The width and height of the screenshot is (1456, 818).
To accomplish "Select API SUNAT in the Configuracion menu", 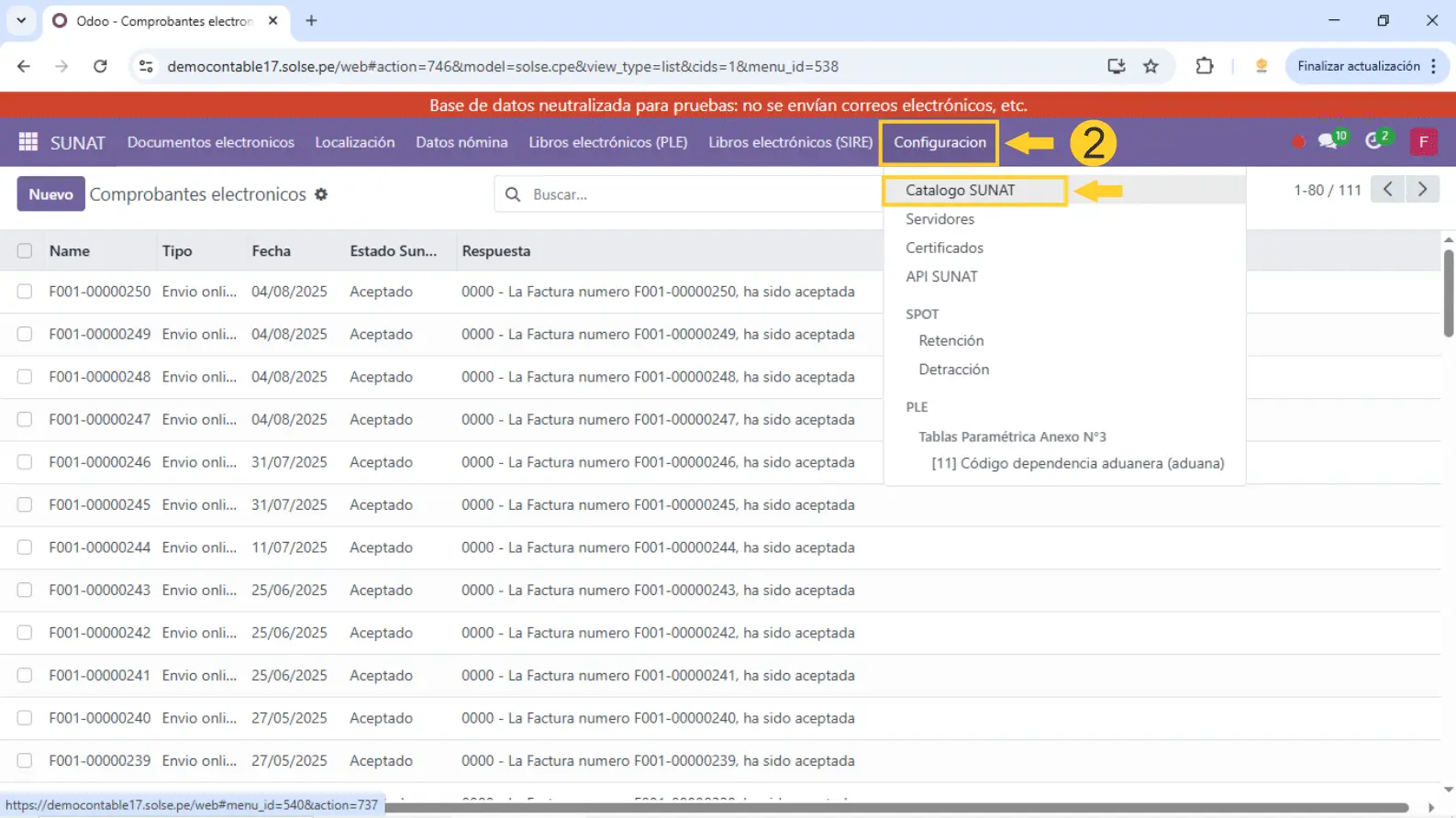I will [941, 276].
